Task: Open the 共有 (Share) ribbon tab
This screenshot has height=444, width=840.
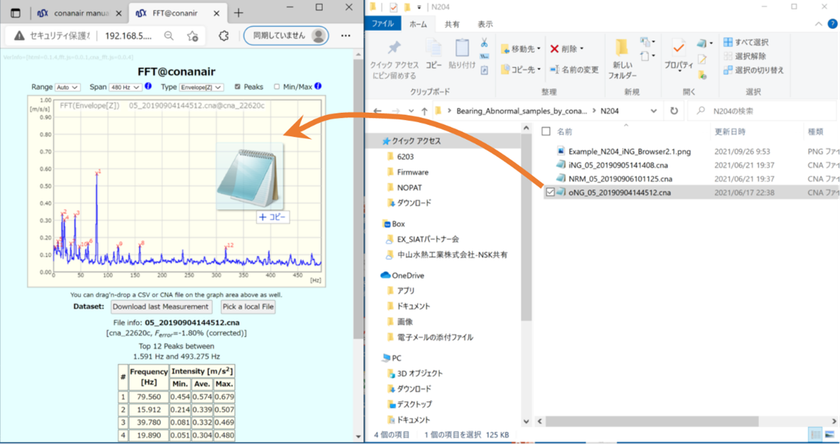Action: click(455, 23)
